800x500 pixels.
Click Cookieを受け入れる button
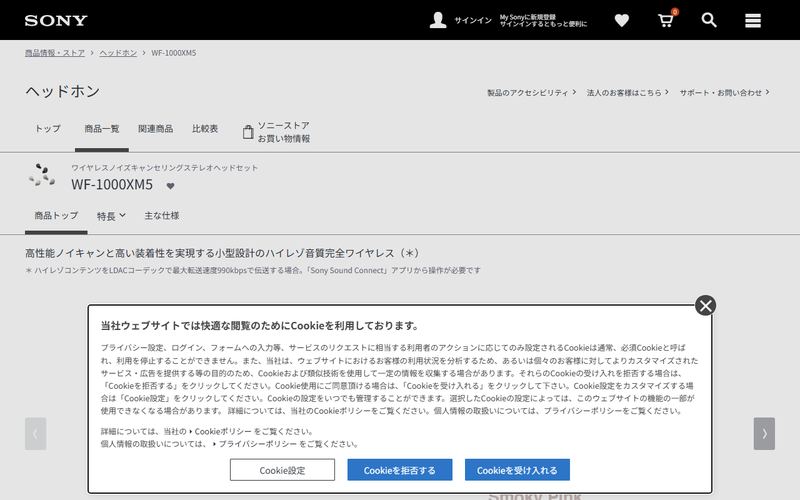(x=517, y=470)
